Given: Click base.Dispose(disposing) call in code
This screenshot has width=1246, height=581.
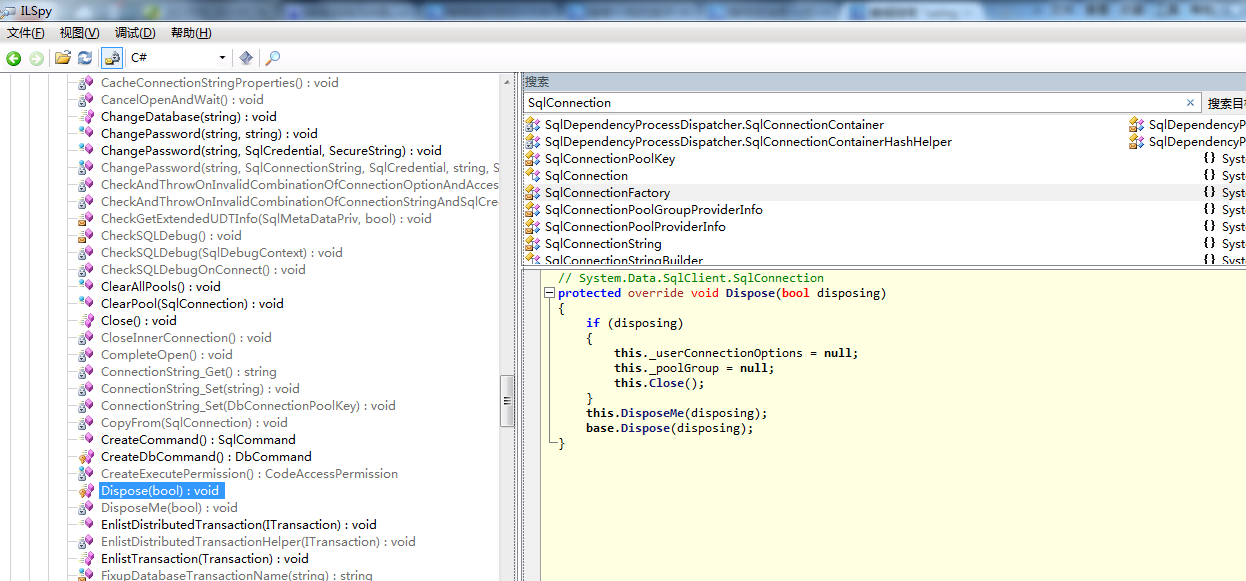Looking at the screenshot, I should coord(670,428).
